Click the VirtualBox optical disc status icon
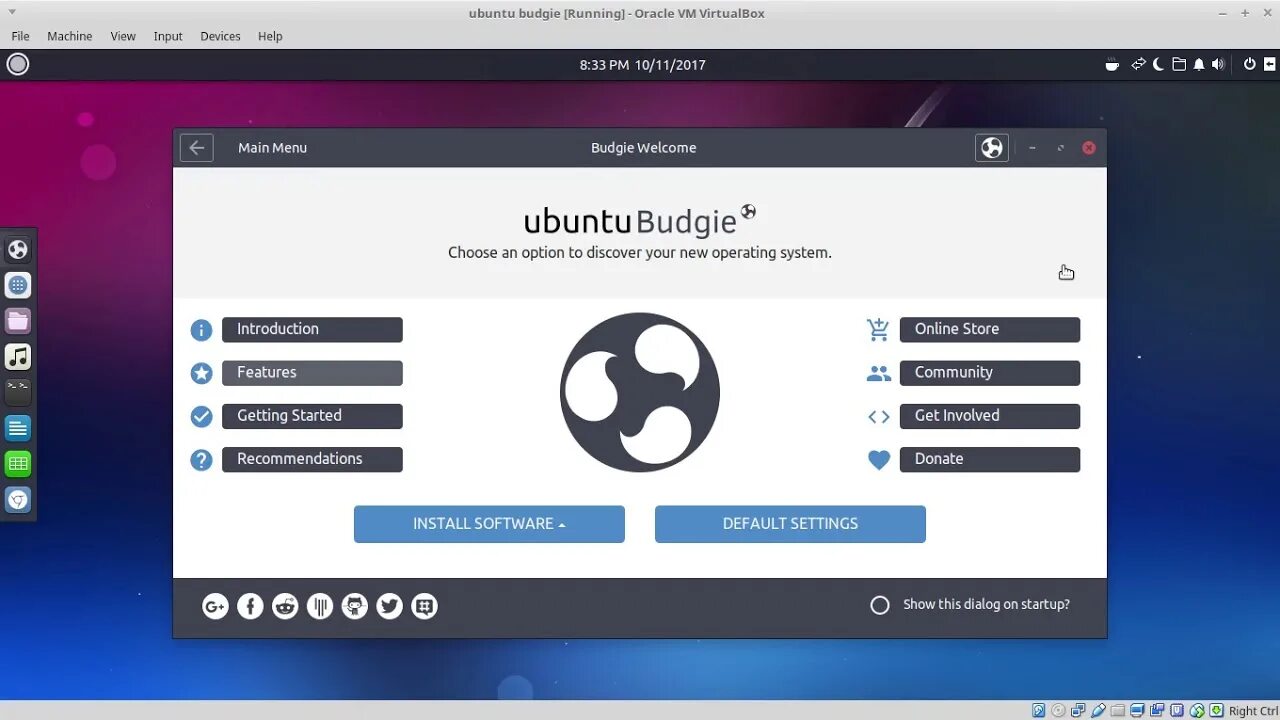 (1059, 711)
